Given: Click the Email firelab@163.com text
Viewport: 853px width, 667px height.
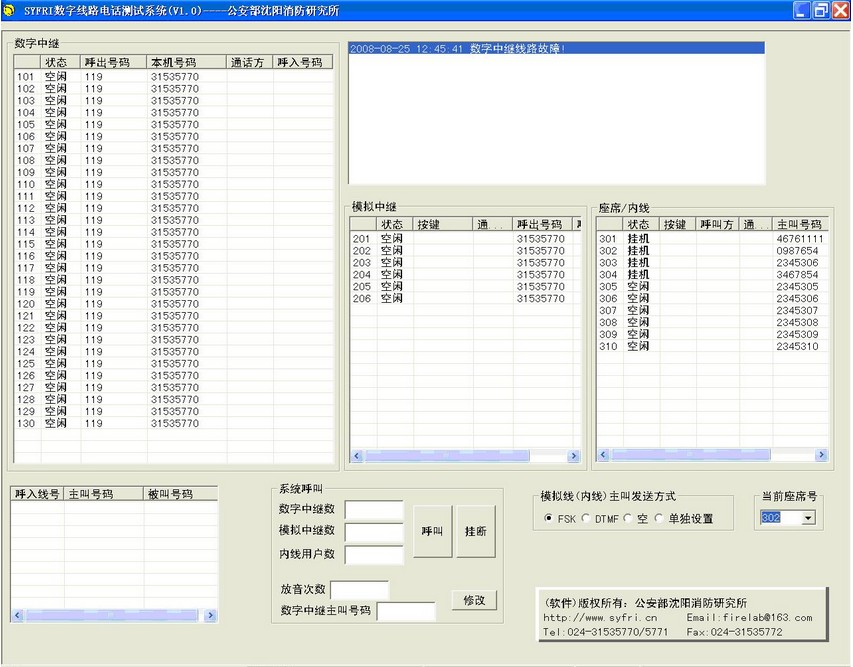Looking at the screenshot, I should (749, 617).
